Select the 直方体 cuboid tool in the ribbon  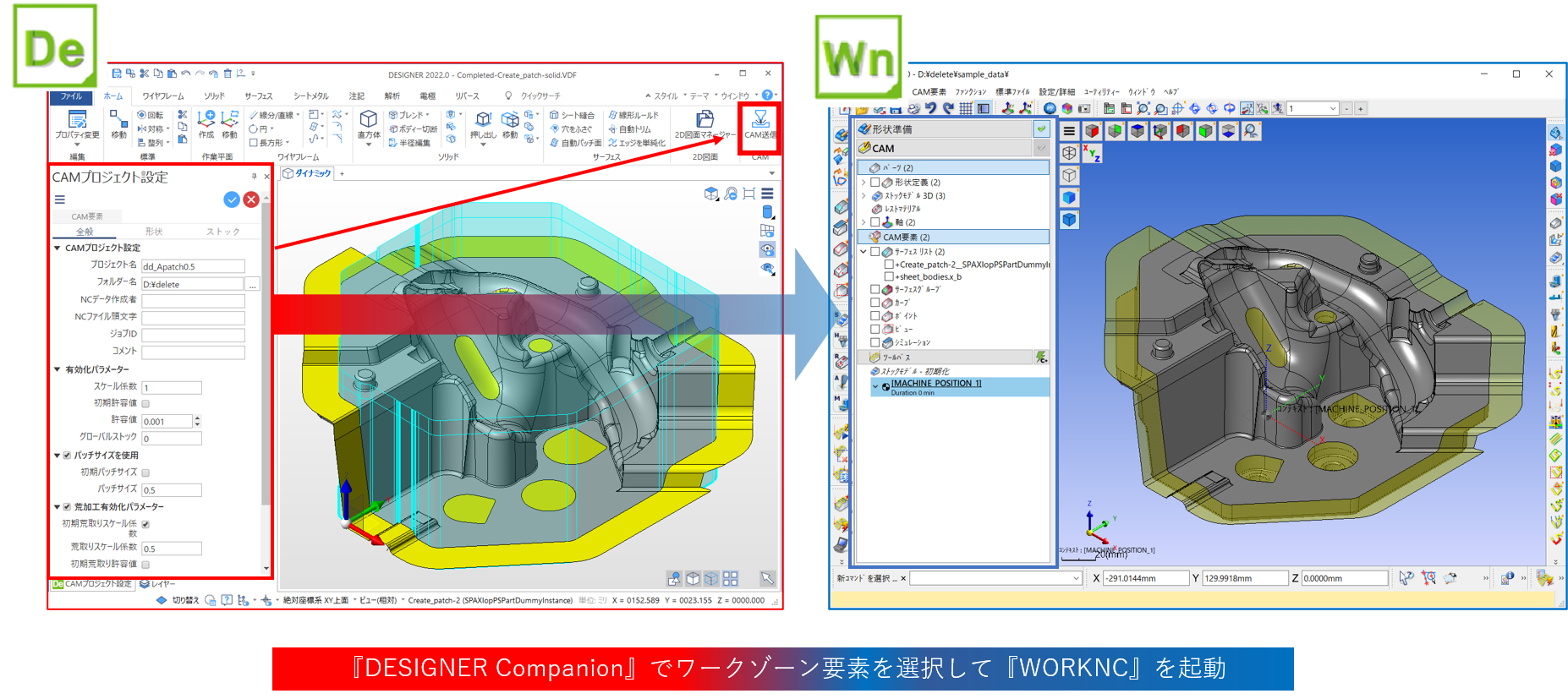point(369,125)
